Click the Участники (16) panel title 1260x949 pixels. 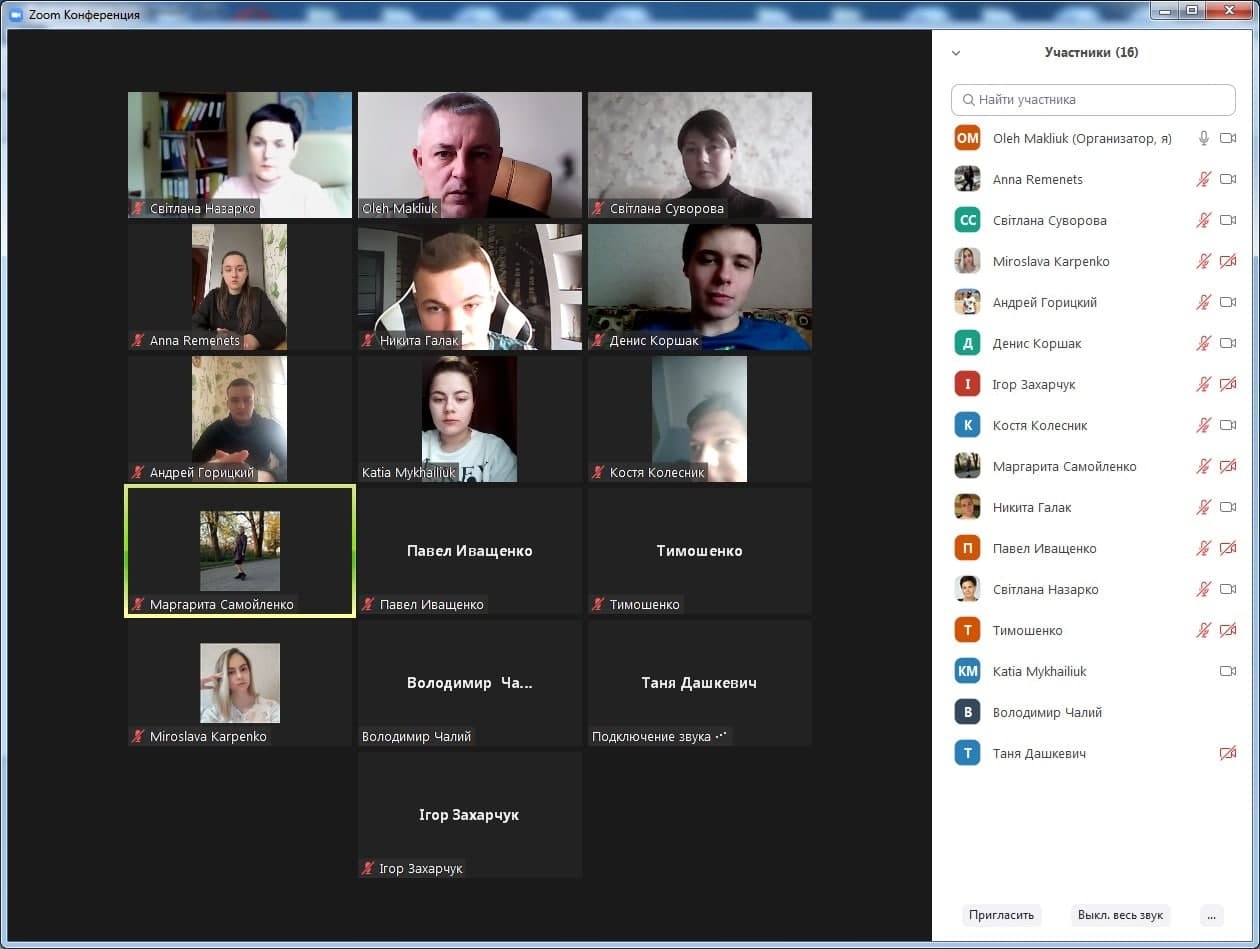tap(1091, 52)
